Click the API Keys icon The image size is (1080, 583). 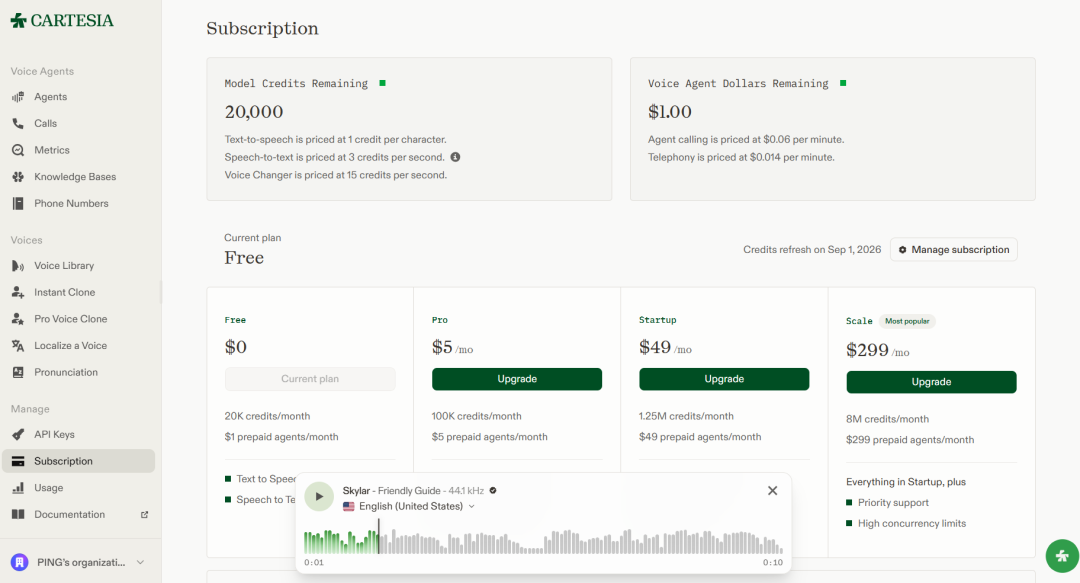coord(18,435)
